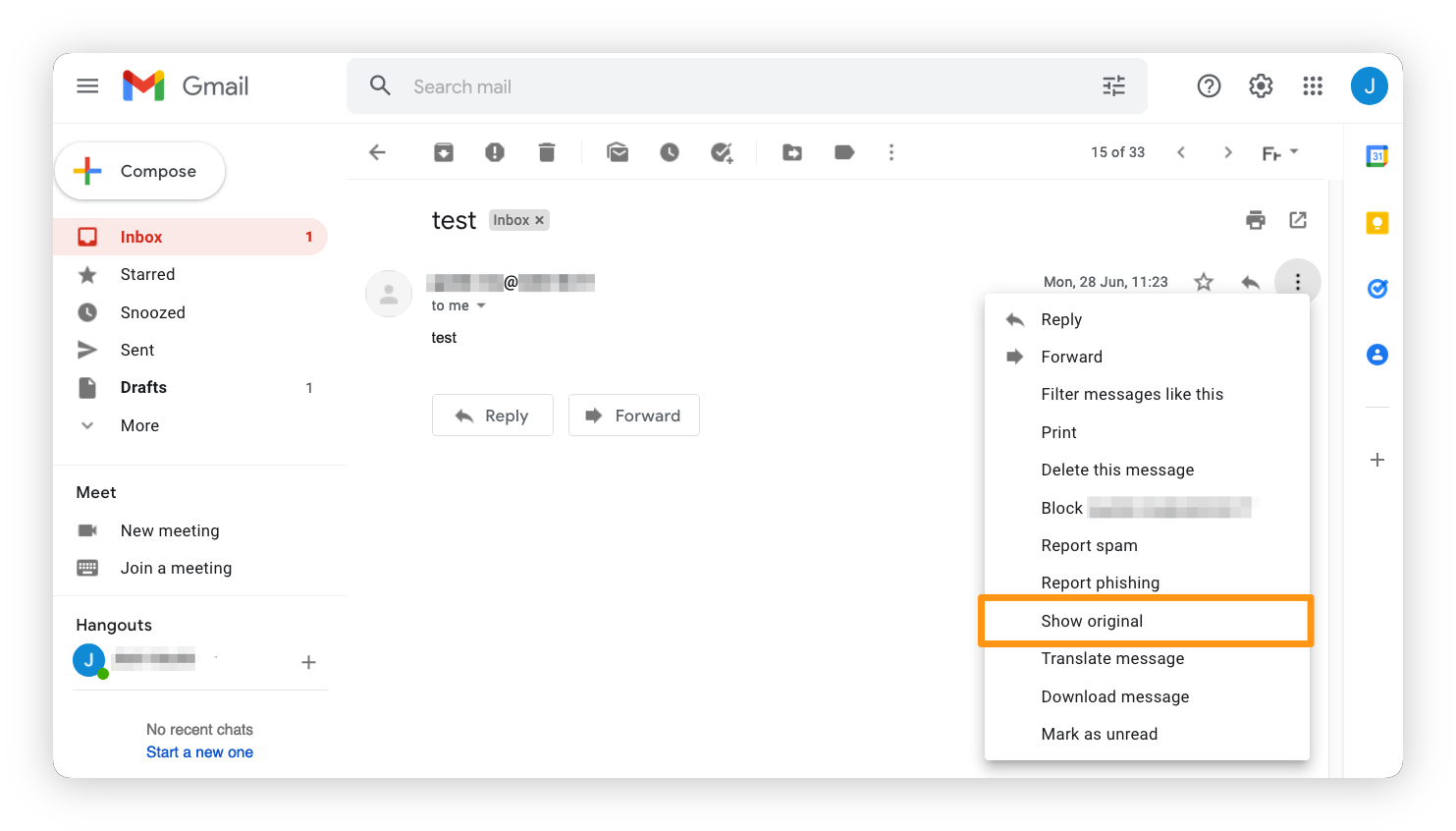Image resolution: width=1456 pixels, height=831 pixels.
Task: Select the Delete toolbar icon
Action: pos(546,152)
